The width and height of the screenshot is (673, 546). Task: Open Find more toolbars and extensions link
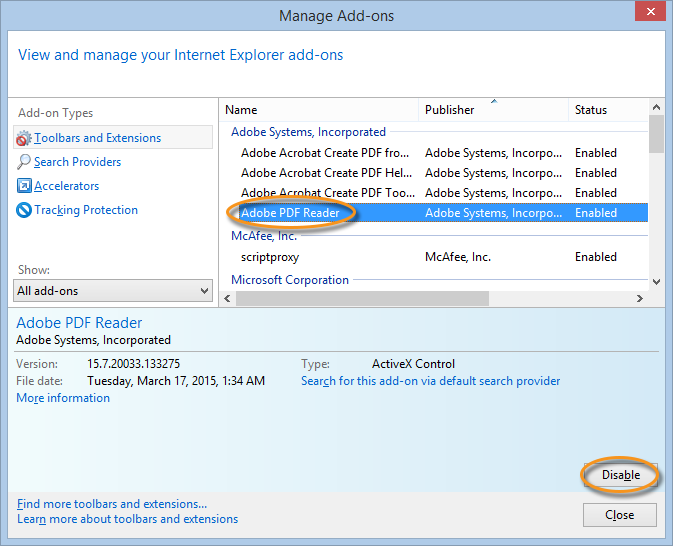pyautogui.click(x=112, y=504)
